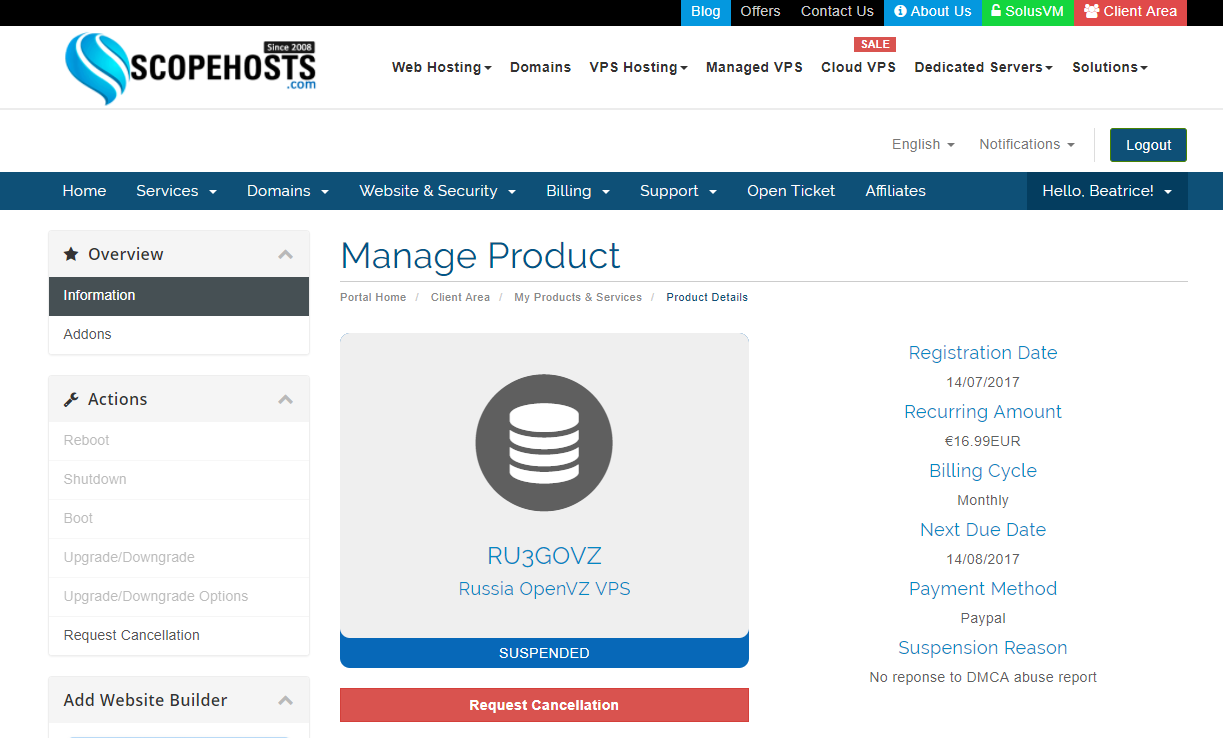
Task: Click the wrench icon beside Actions
Action: (71, 399)
